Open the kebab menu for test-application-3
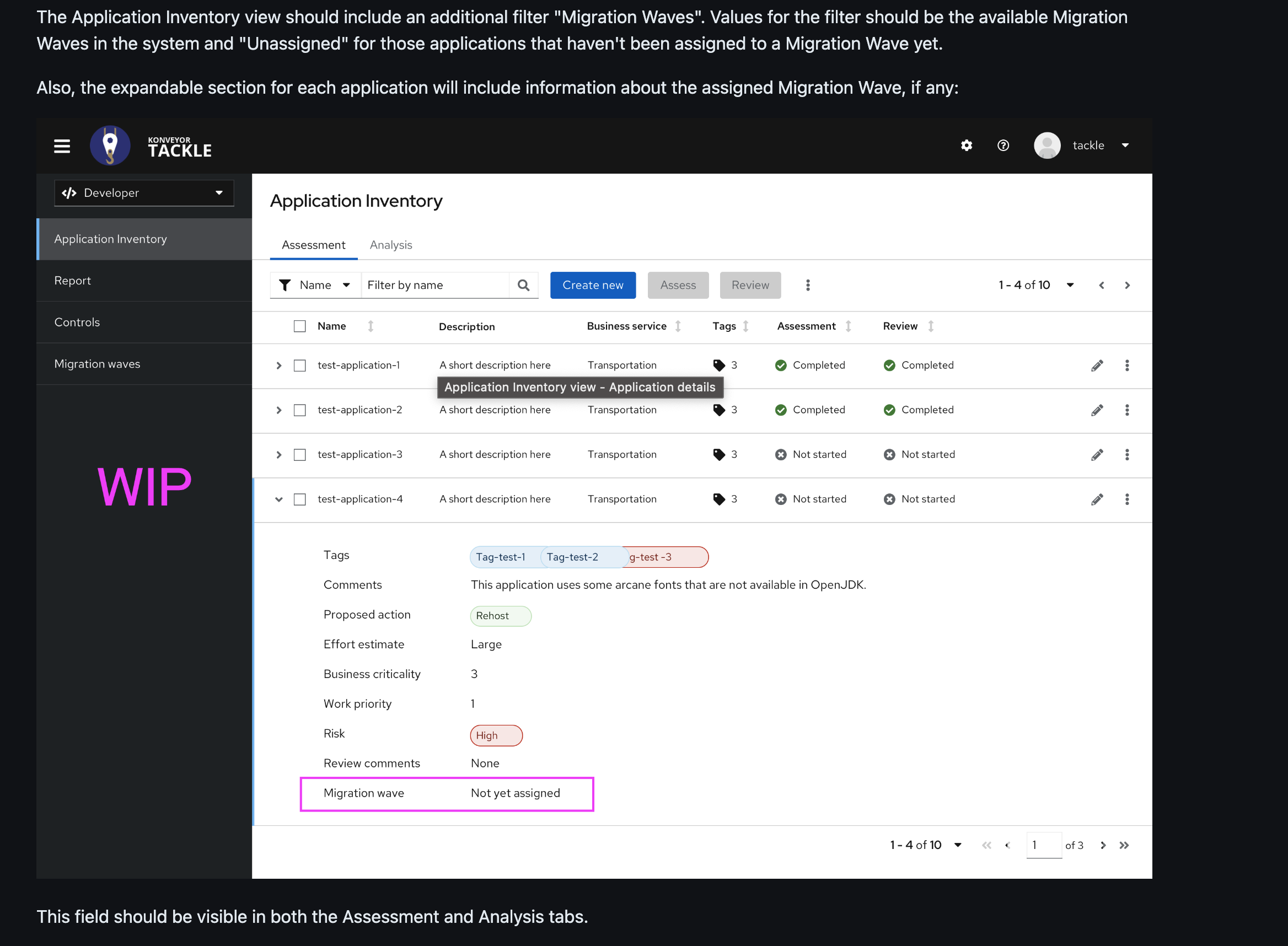The height and width of the screenshot is (946, 1288). [1128, 454]
